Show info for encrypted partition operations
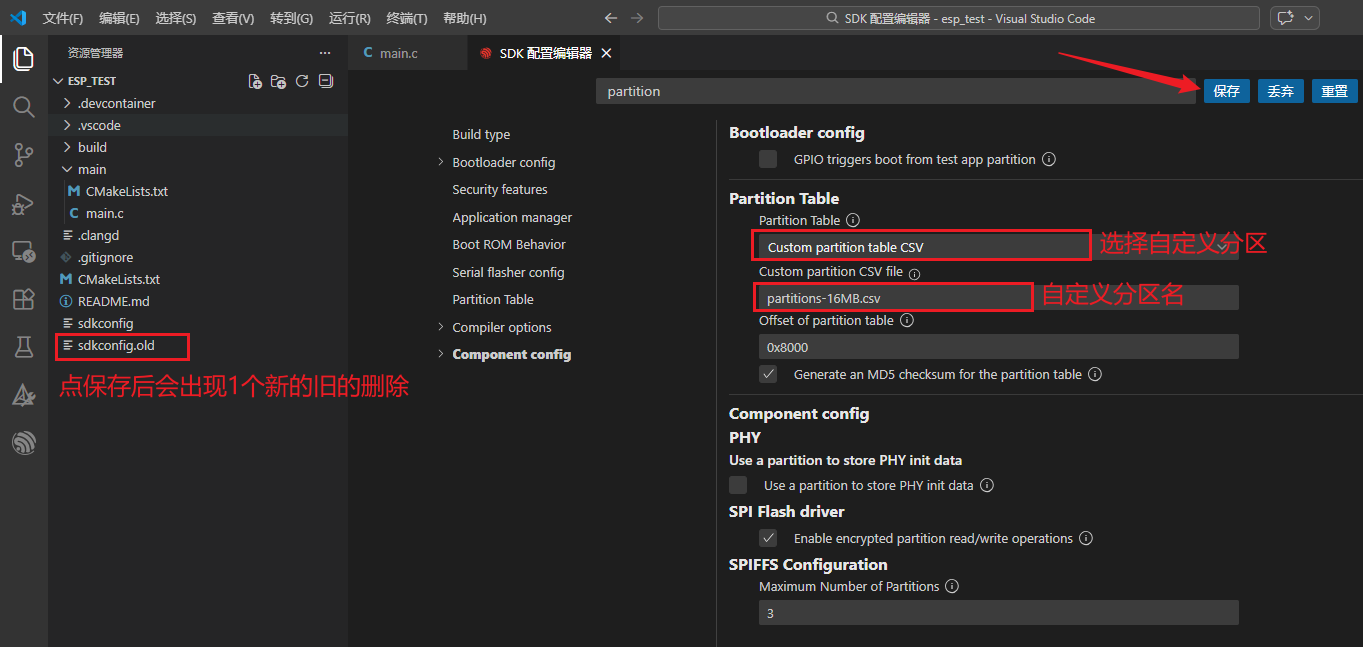 pos(1086,538)
